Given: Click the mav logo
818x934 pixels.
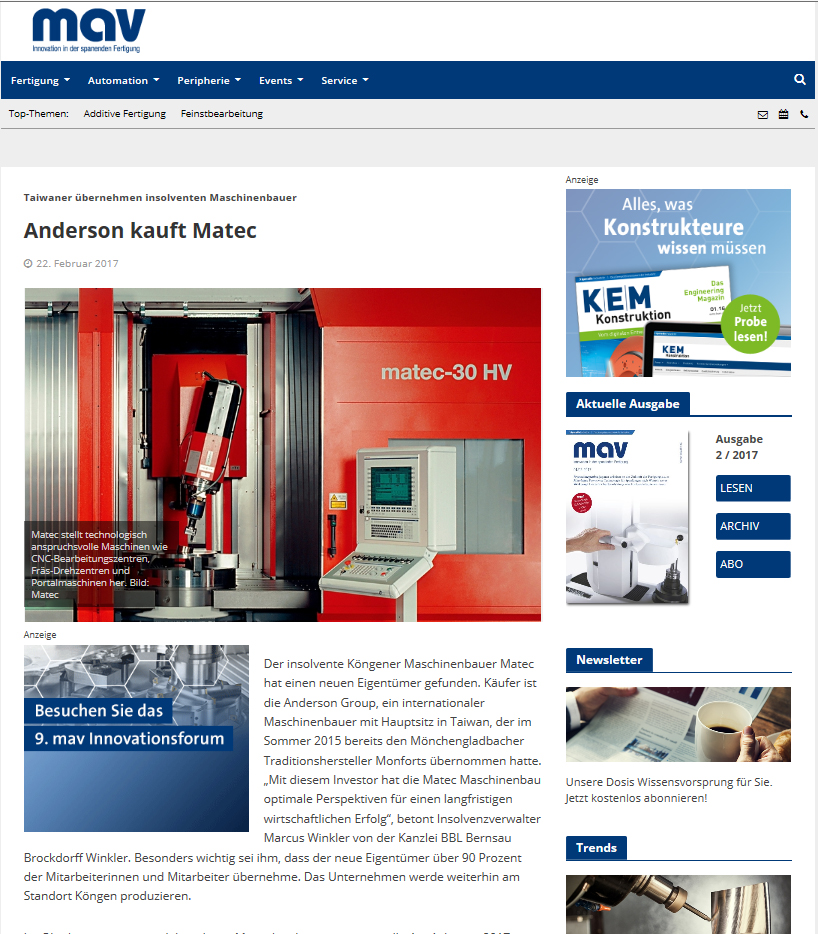Looking at the screenshot, I should tap(89, 31).
